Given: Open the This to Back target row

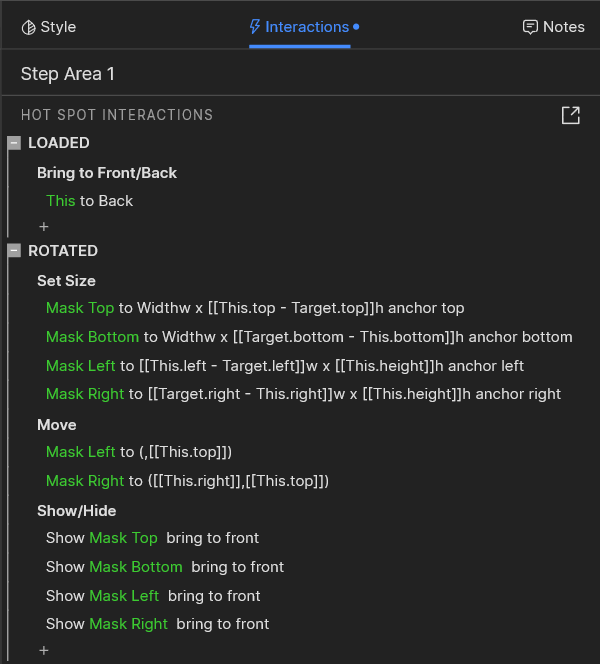Looking at the screenshot, I should [x=90, y=201].
